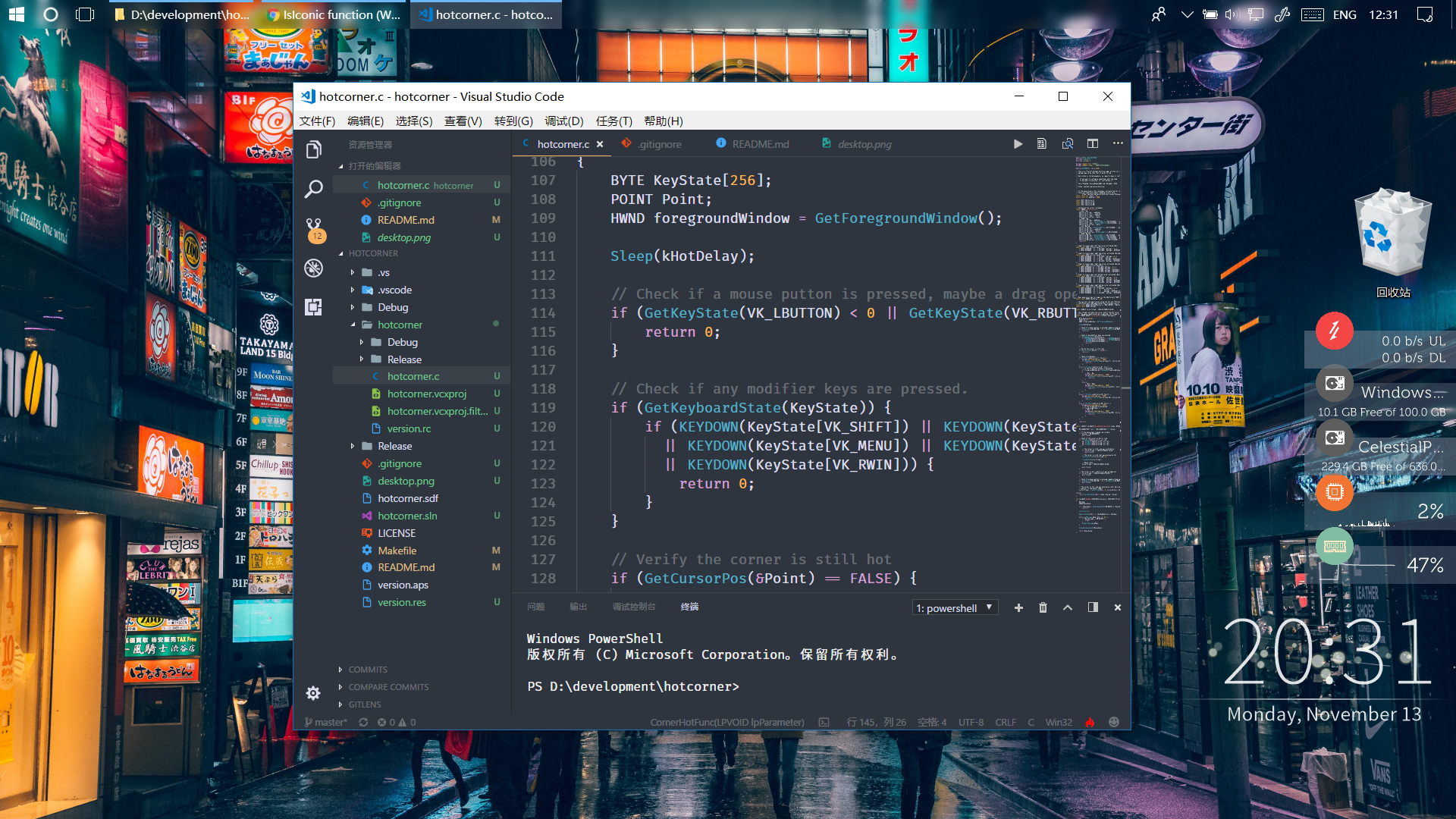Open the Extensions view icon
Image resolution: width=1456 pixels, height=819 pixels.
[x=313, y=307]
